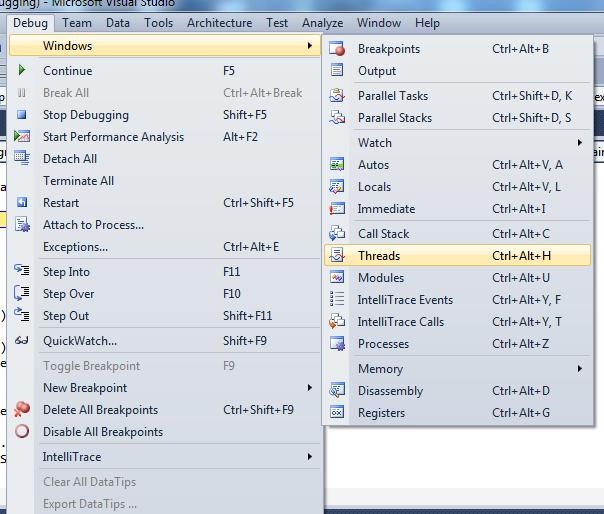
Task: Expand the Windows submenu arrow
Action: pyautogui.click(x=310, y=45)
